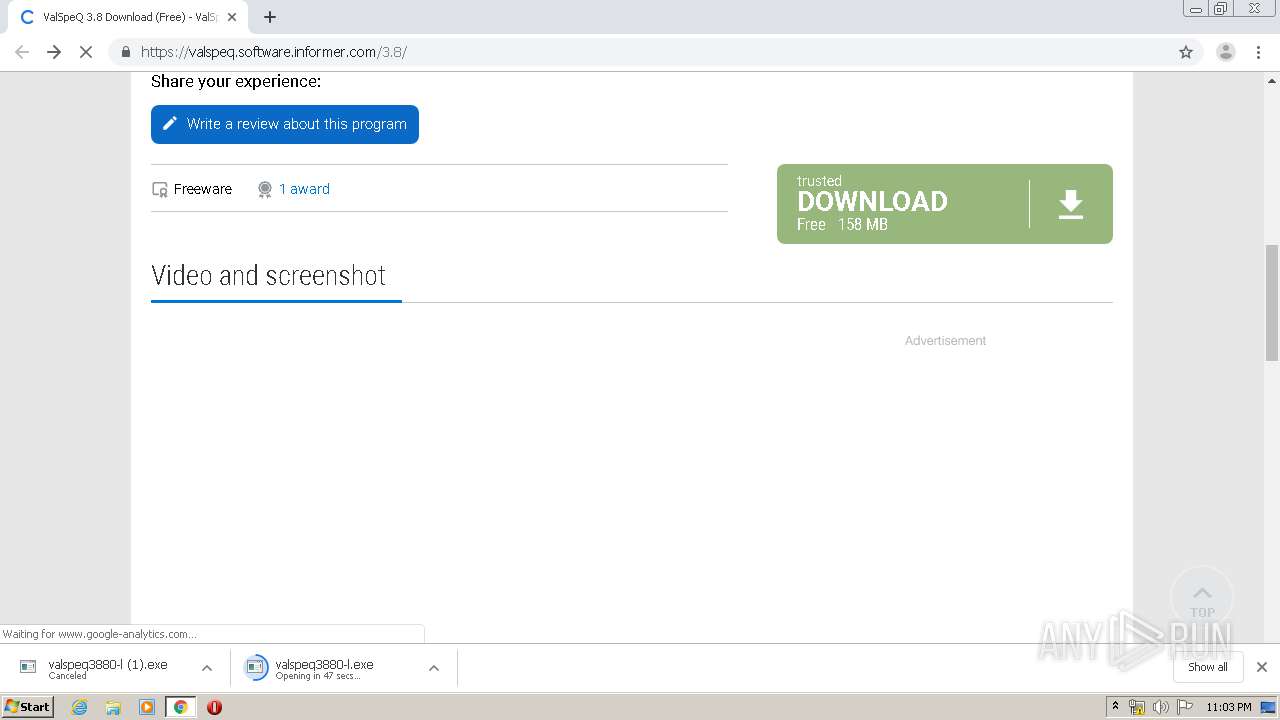The width and height of the screenshot is (1280, 720).
Task: Open options for valspeq3880-l (1).exe download
Action: (207, 668)
